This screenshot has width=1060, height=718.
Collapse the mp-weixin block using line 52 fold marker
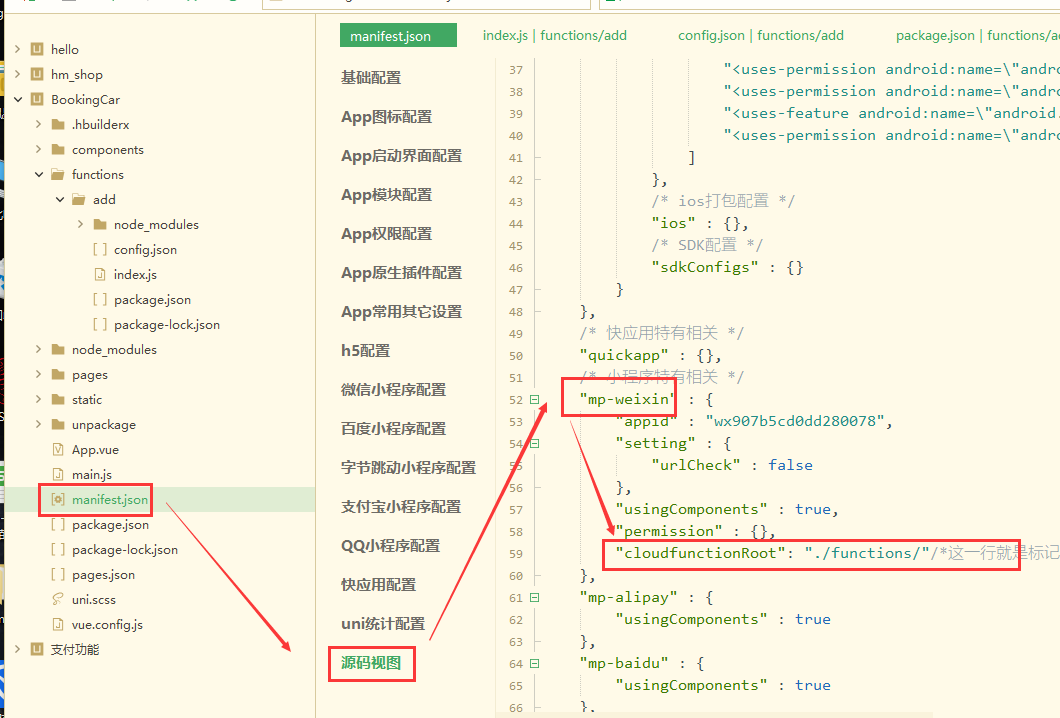[534, 398]
